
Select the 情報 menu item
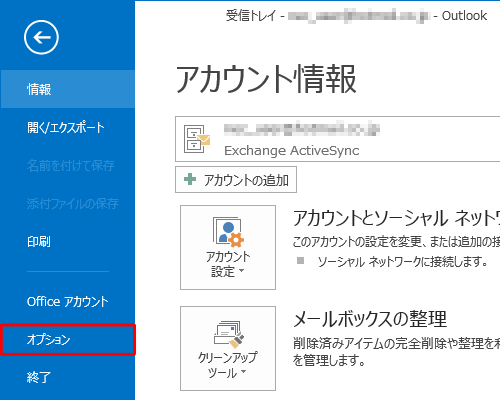point(67,89)
